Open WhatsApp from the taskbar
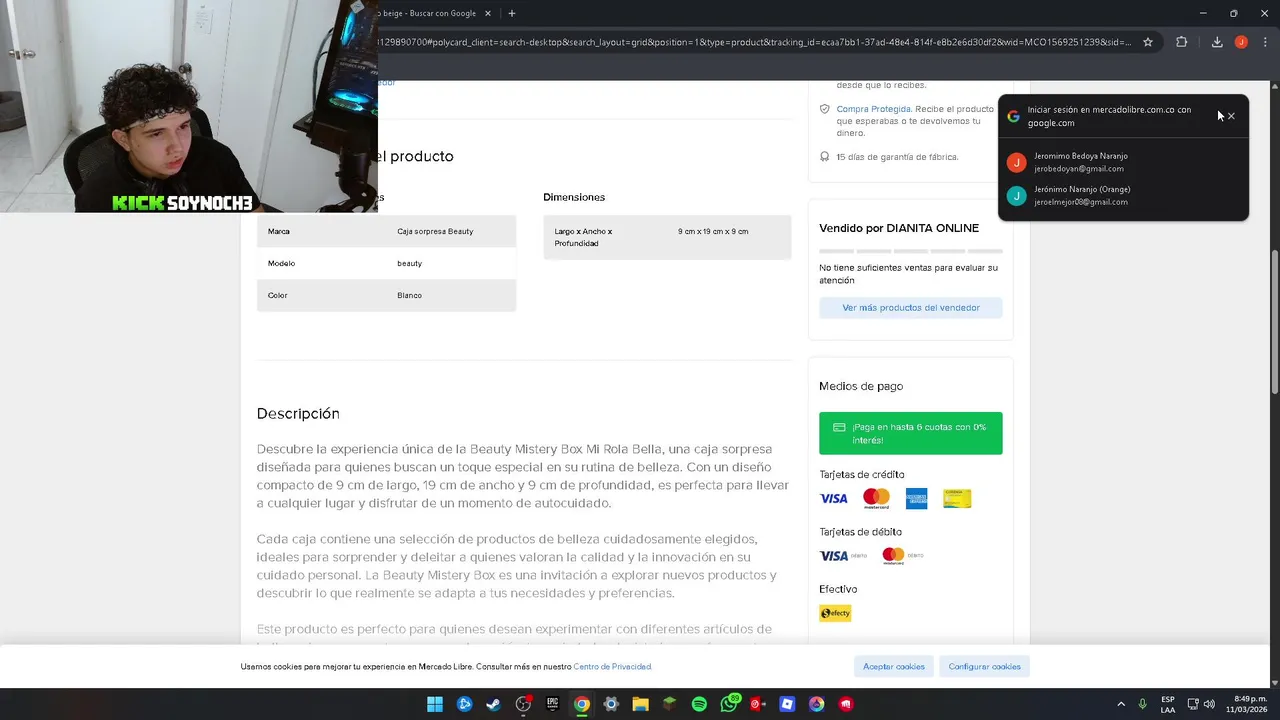 (x=729, y=704)
